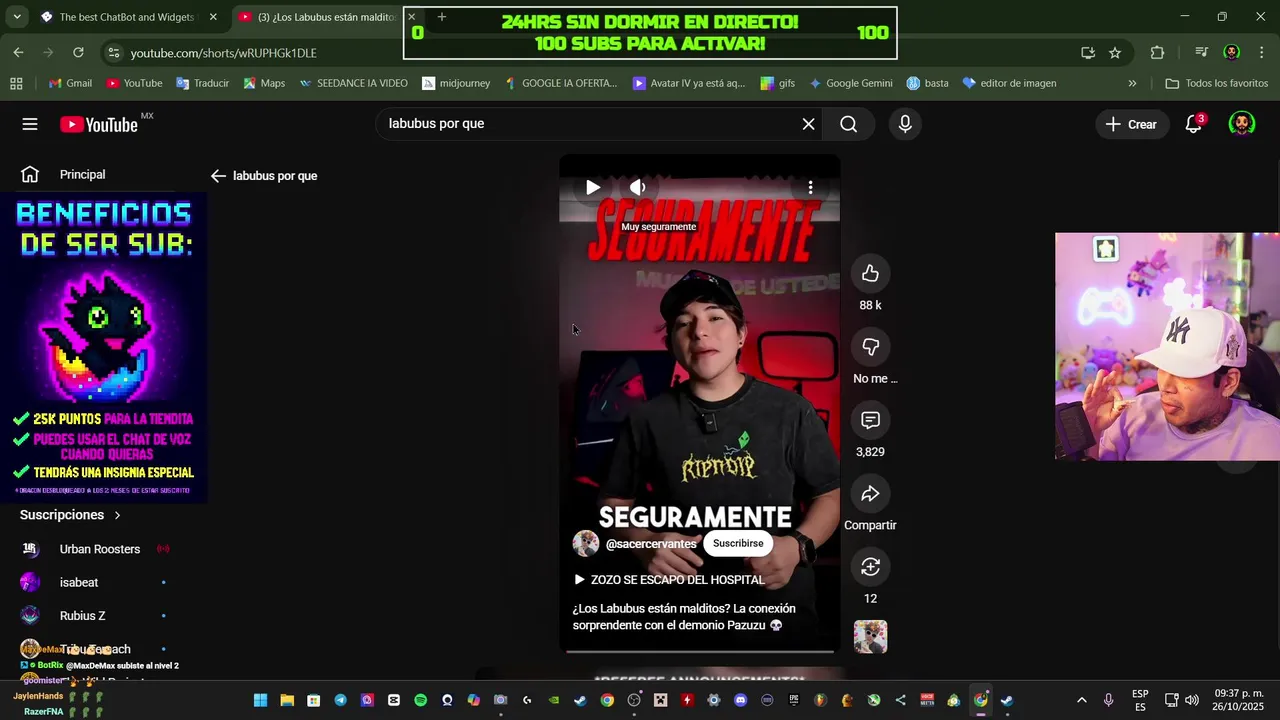Reload the current page
Screen dimensions: 1280x720
(78, 52)
